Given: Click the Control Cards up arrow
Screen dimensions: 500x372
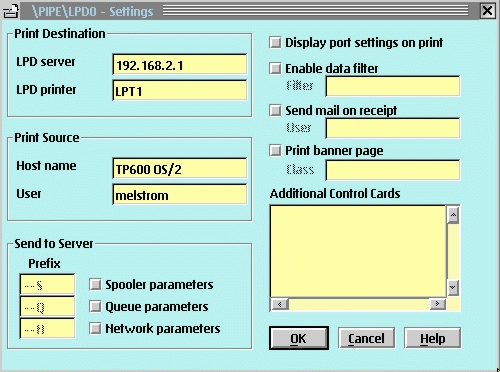Looking at the screenshot, I should [x=453, y=215].
